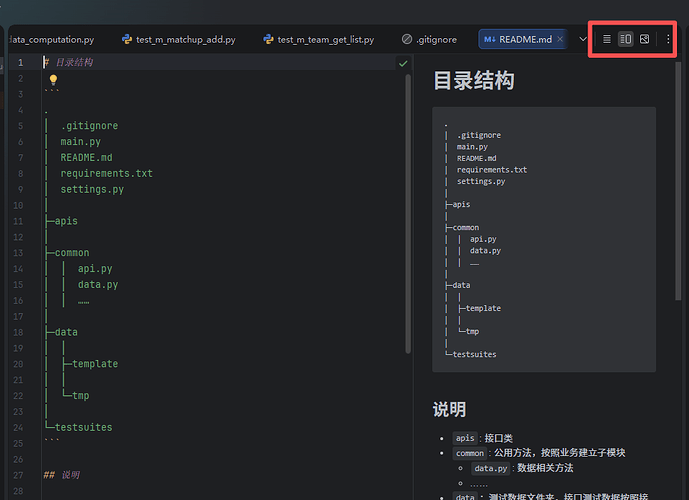Switch to the data_computation.py tab
The image size is (689, 500).
click(x=51, y=40)
